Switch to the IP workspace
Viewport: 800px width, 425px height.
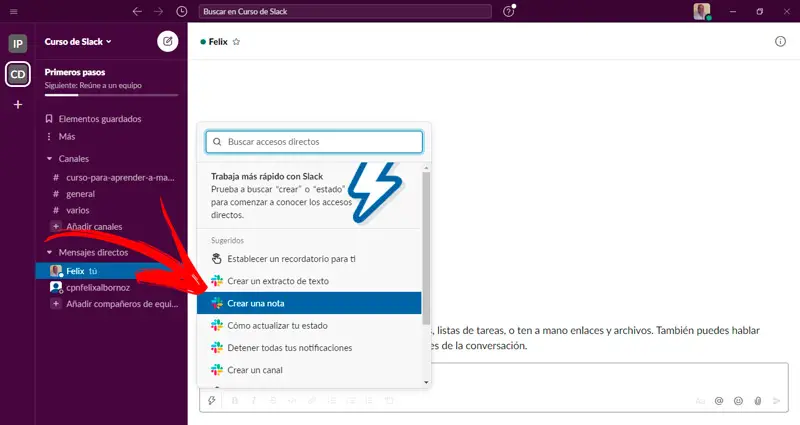[x=18, y=44]
